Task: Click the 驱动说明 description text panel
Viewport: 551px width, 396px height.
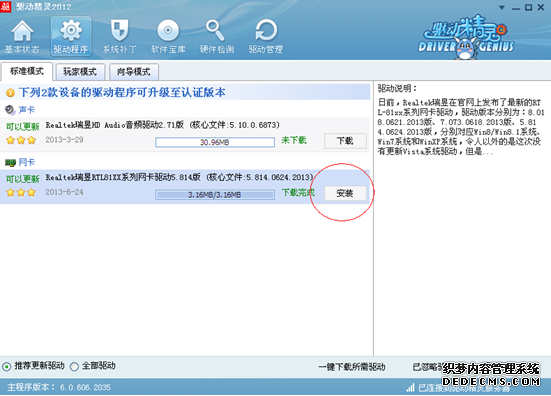Action: coord(461,126)
